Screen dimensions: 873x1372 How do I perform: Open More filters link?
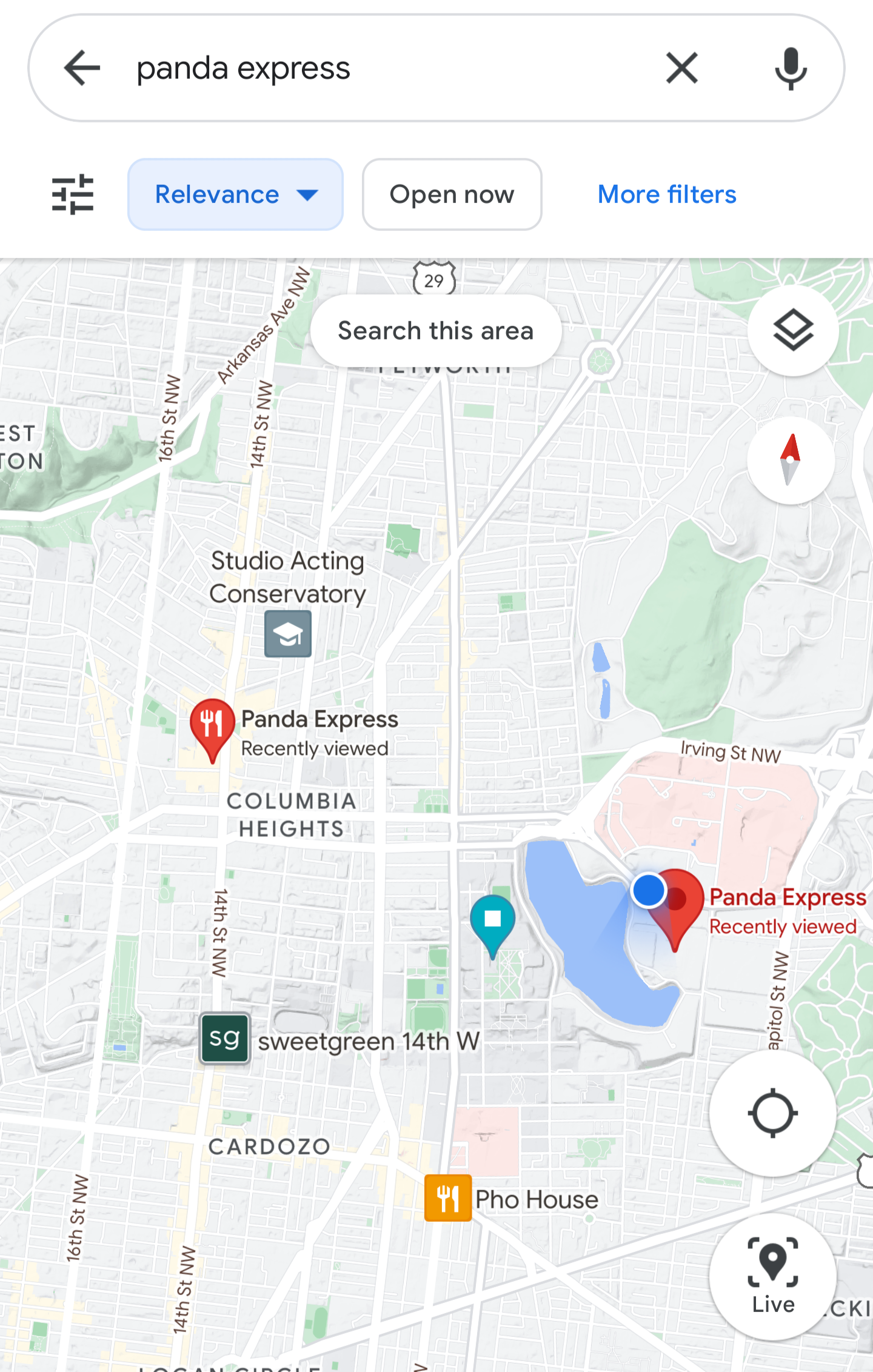click(667, 195)
